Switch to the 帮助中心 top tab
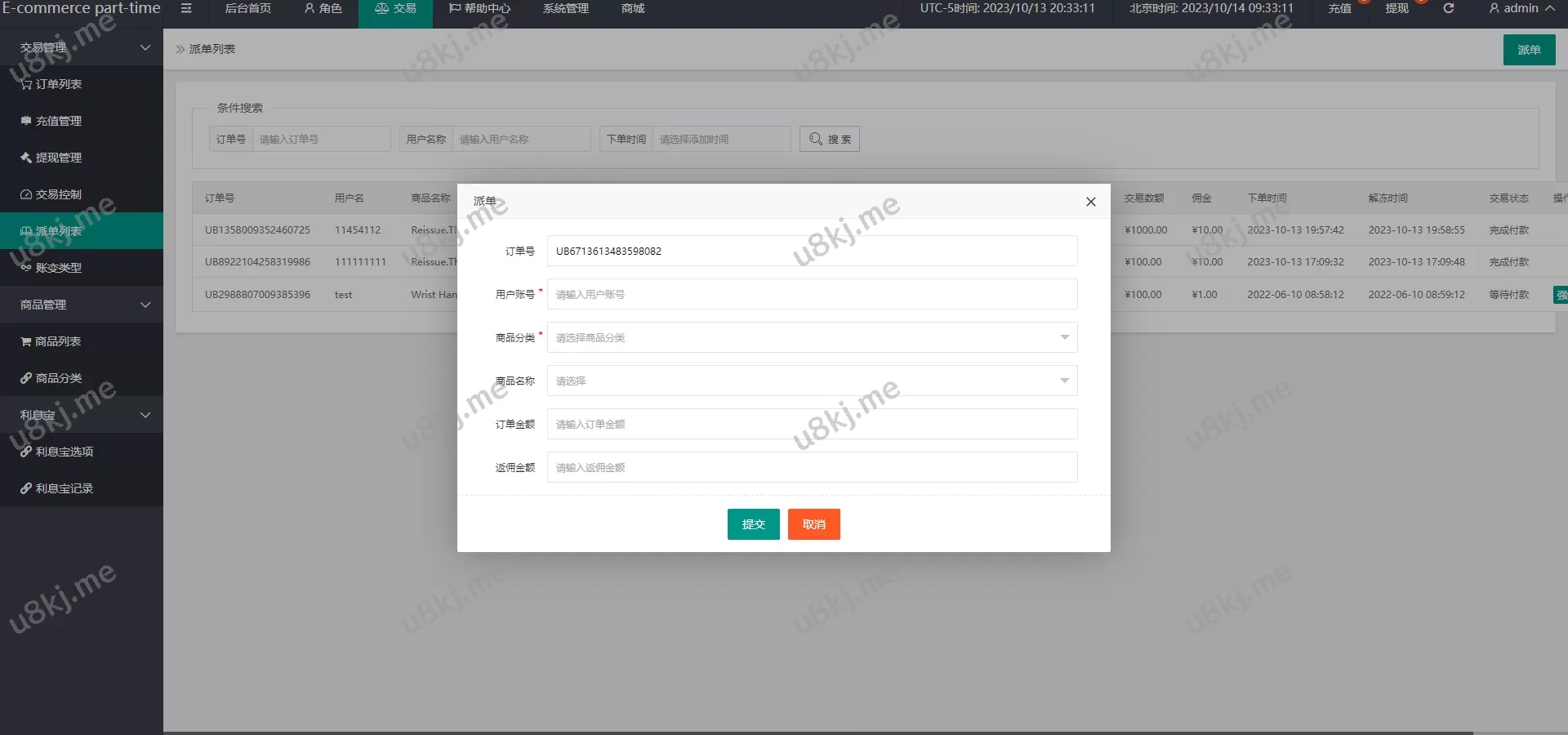The width and height of the screenshot is (1568, 735). pyautogui.click(x=479, y=8)
